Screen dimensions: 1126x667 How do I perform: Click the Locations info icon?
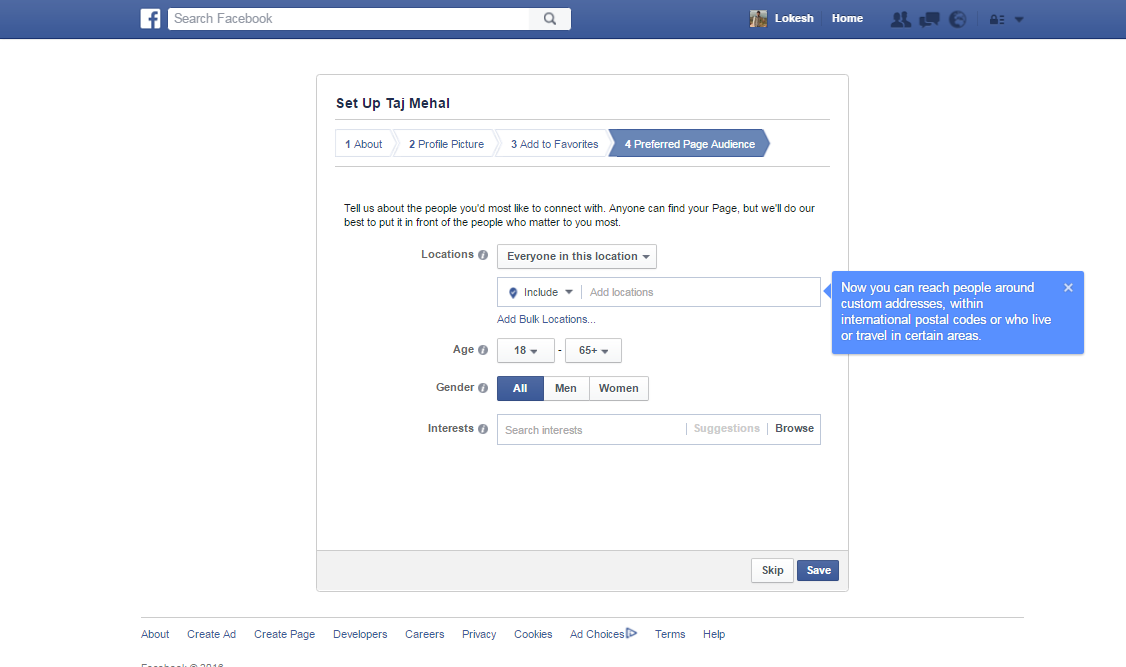[x=483, y=255]
